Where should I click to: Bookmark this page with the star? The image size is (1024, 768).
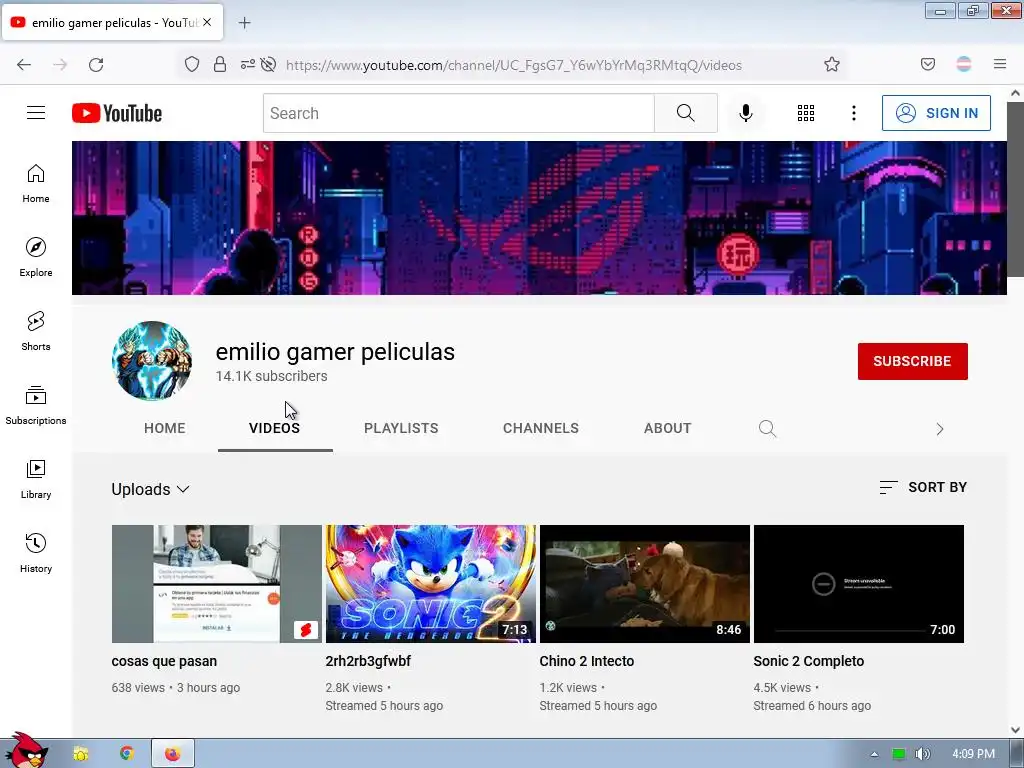831,64
